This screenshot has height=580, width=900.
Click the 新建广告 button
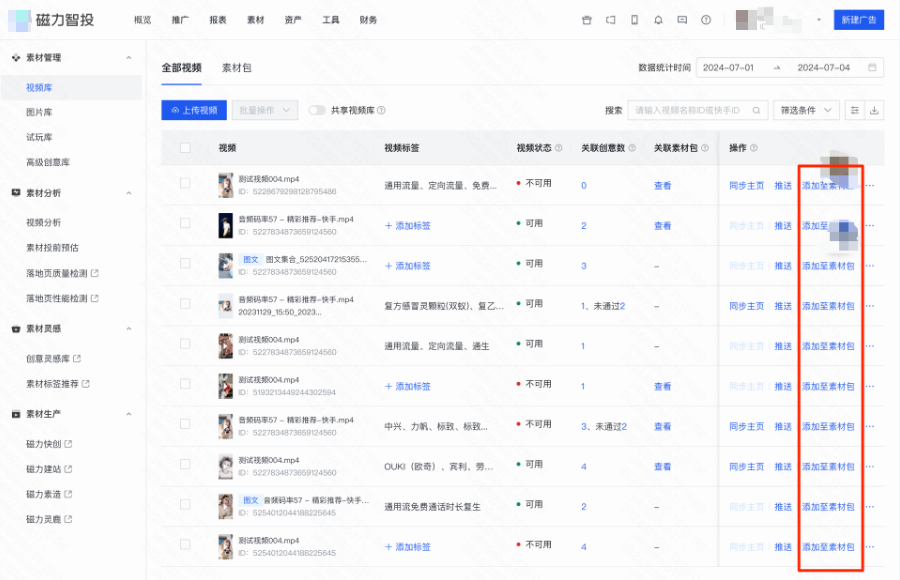858,20
